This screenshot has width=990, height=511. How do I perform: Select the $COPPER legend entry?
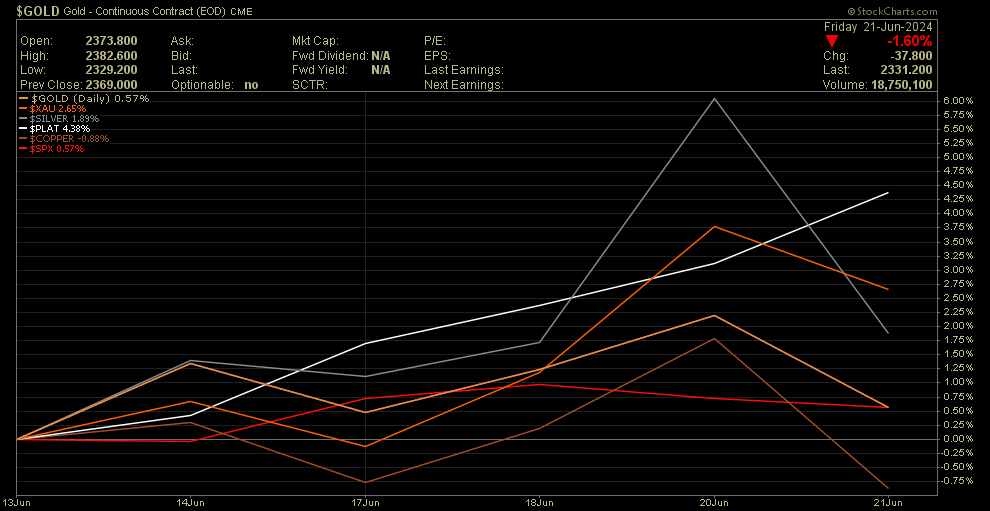[x=69, y=138]
